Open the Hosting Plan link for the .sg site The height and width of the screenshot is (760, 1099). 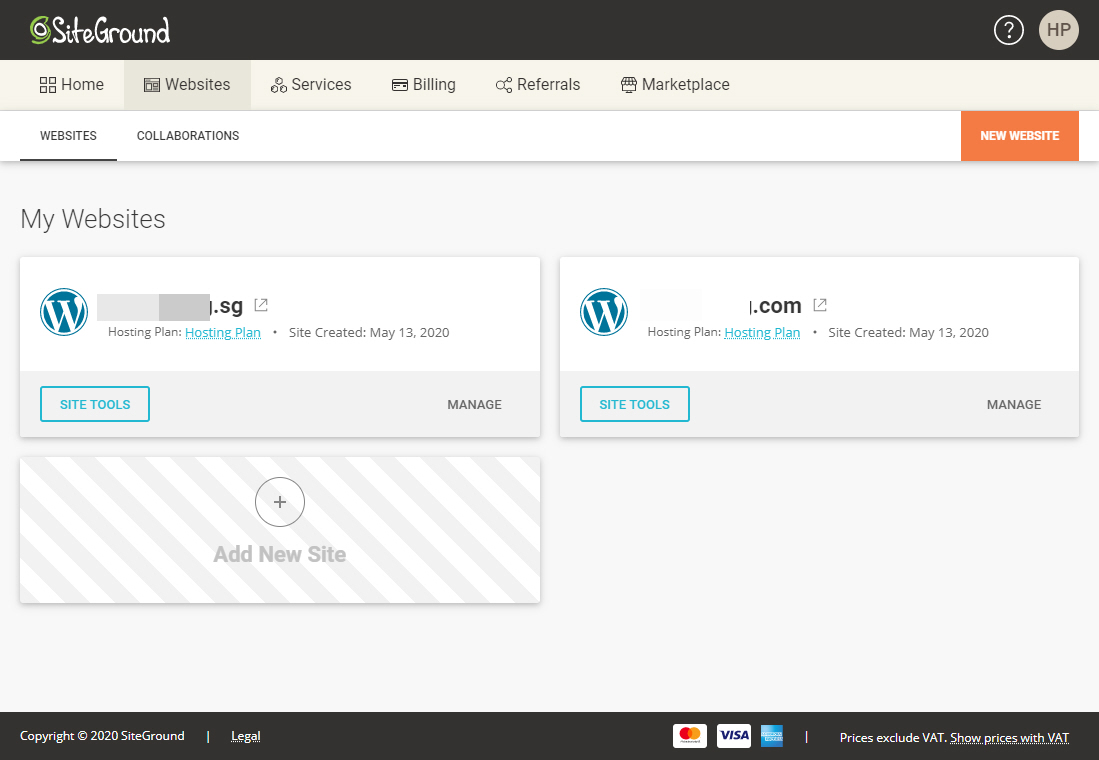click(223, 332)
